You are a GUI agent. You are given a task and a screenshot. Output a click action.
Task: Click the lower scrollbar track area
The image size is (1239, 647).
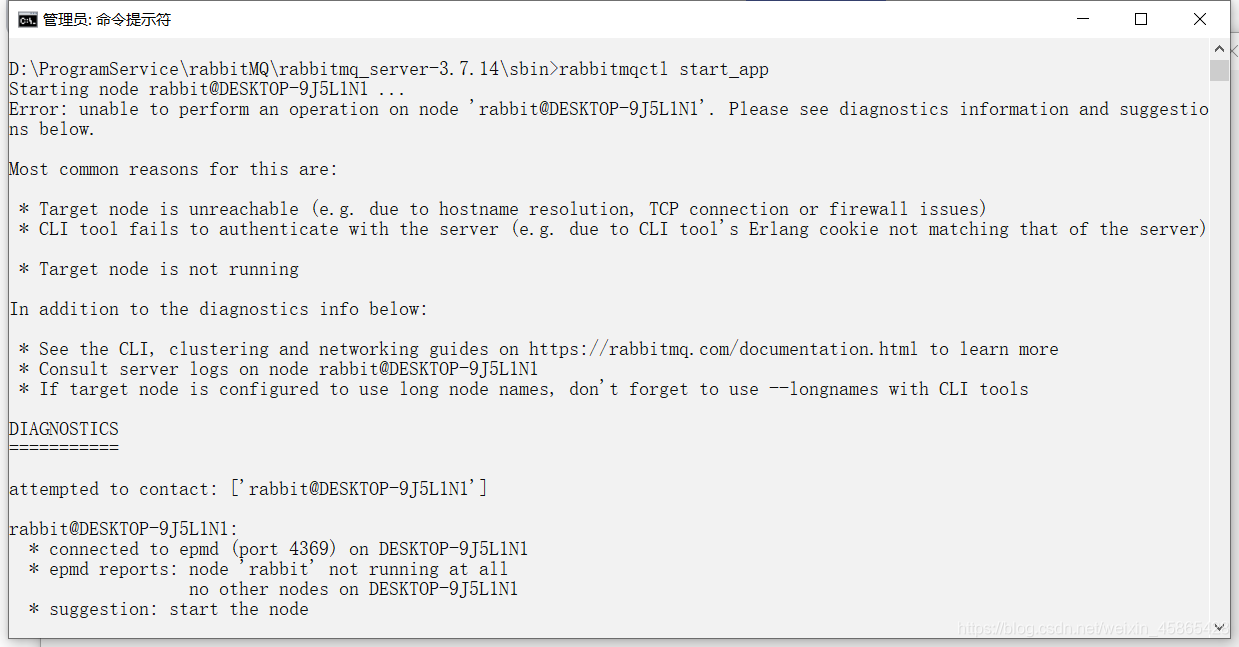click(x=1221, y=400)
